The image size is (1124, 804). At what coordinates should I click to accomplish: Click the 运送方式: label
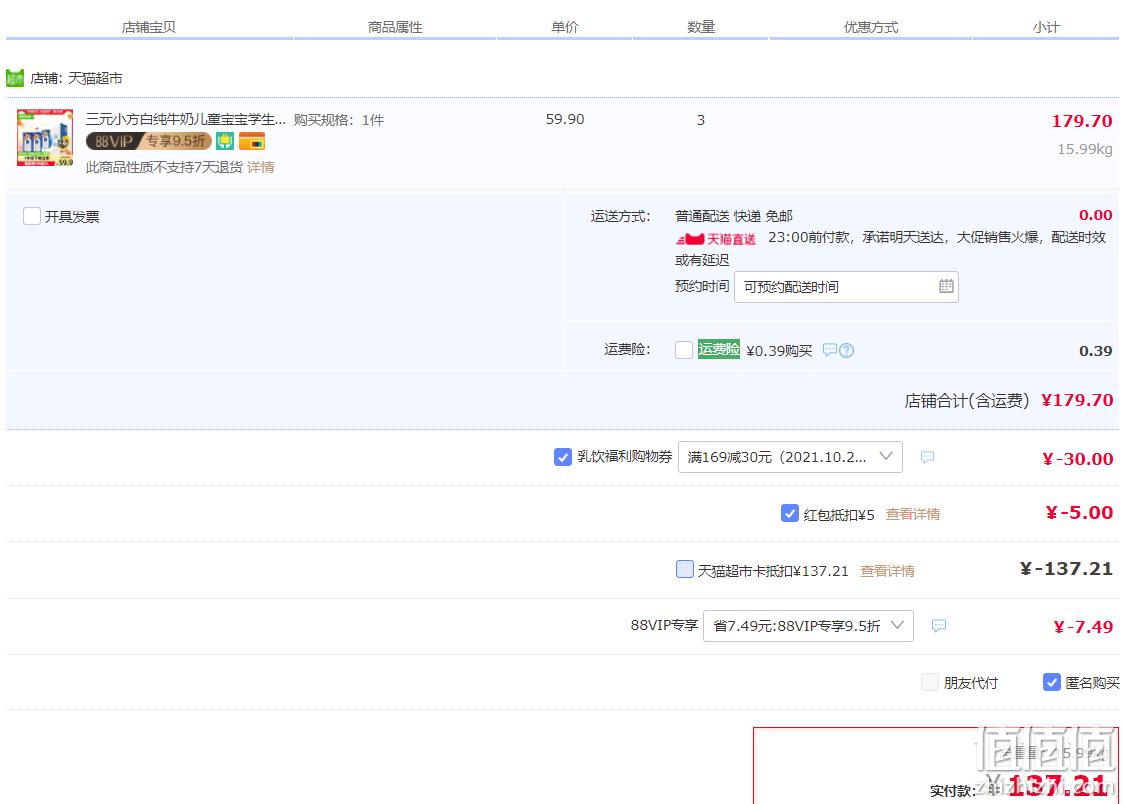tap(620, 216)
